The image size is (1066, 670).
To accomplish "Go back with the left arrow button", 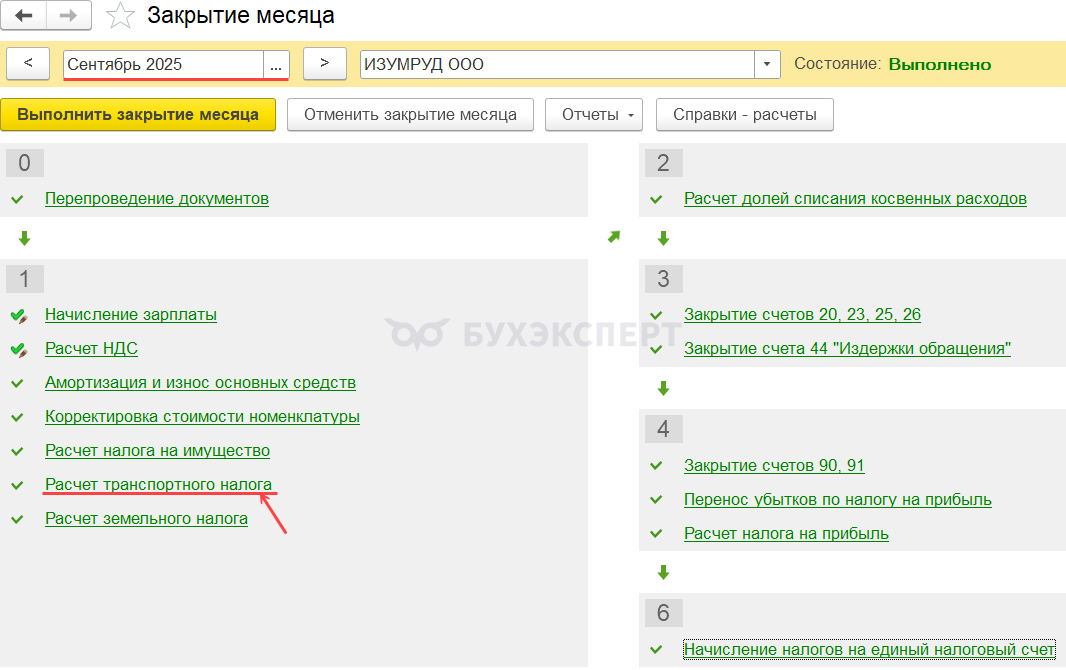I will (24, 16).
